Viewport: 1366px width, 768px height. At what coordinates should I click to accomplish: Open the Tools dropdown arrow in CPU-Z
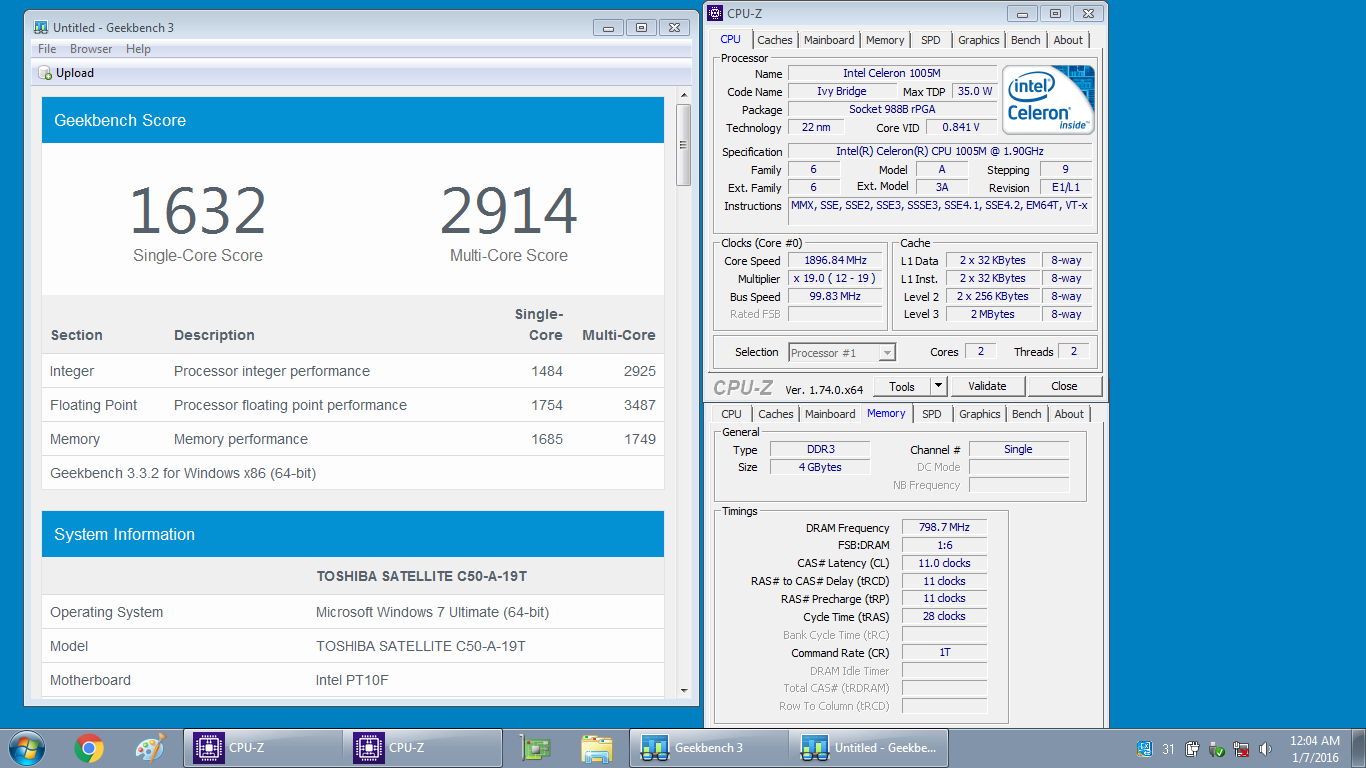pyautogui.click(x=938, y=386)
